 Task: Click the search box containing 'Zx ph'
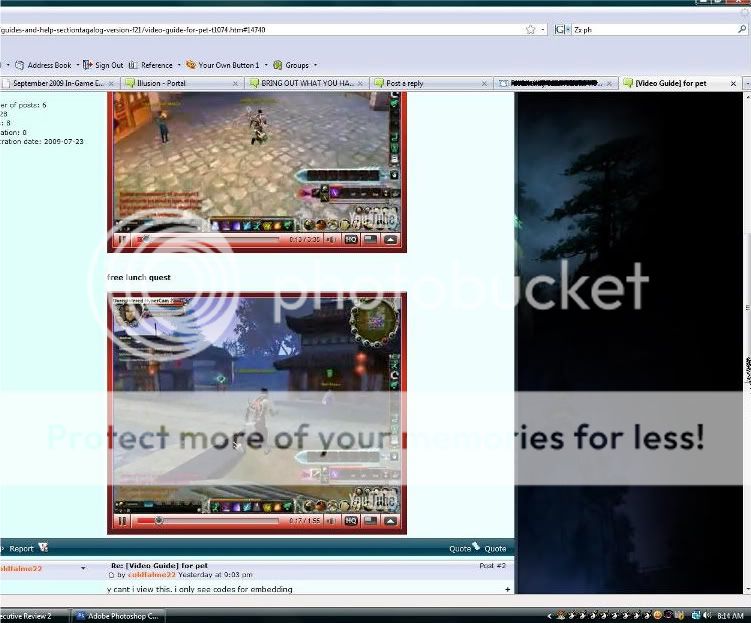click(x=654, y=30)
